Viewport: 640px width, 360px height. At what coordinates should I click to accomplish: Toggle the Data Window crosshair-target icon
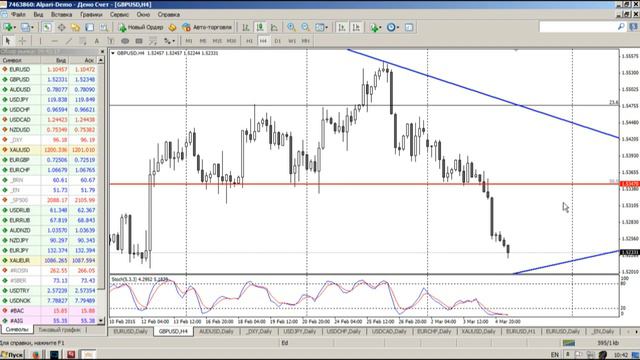61,27
